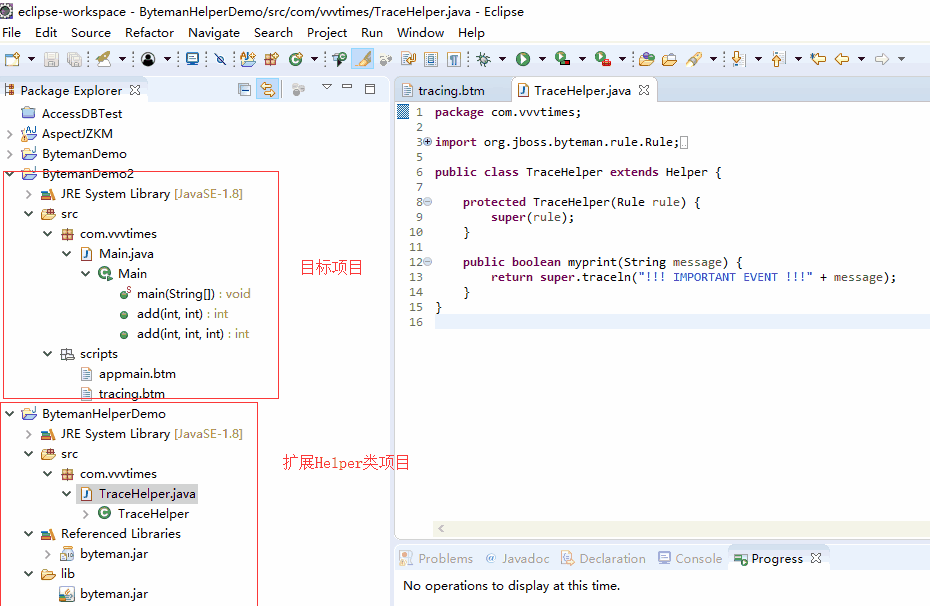This screenshot has width=930, height=606.
Task: Click the green Run button icon
Action: pyautogui.click(x=523, y=59)
